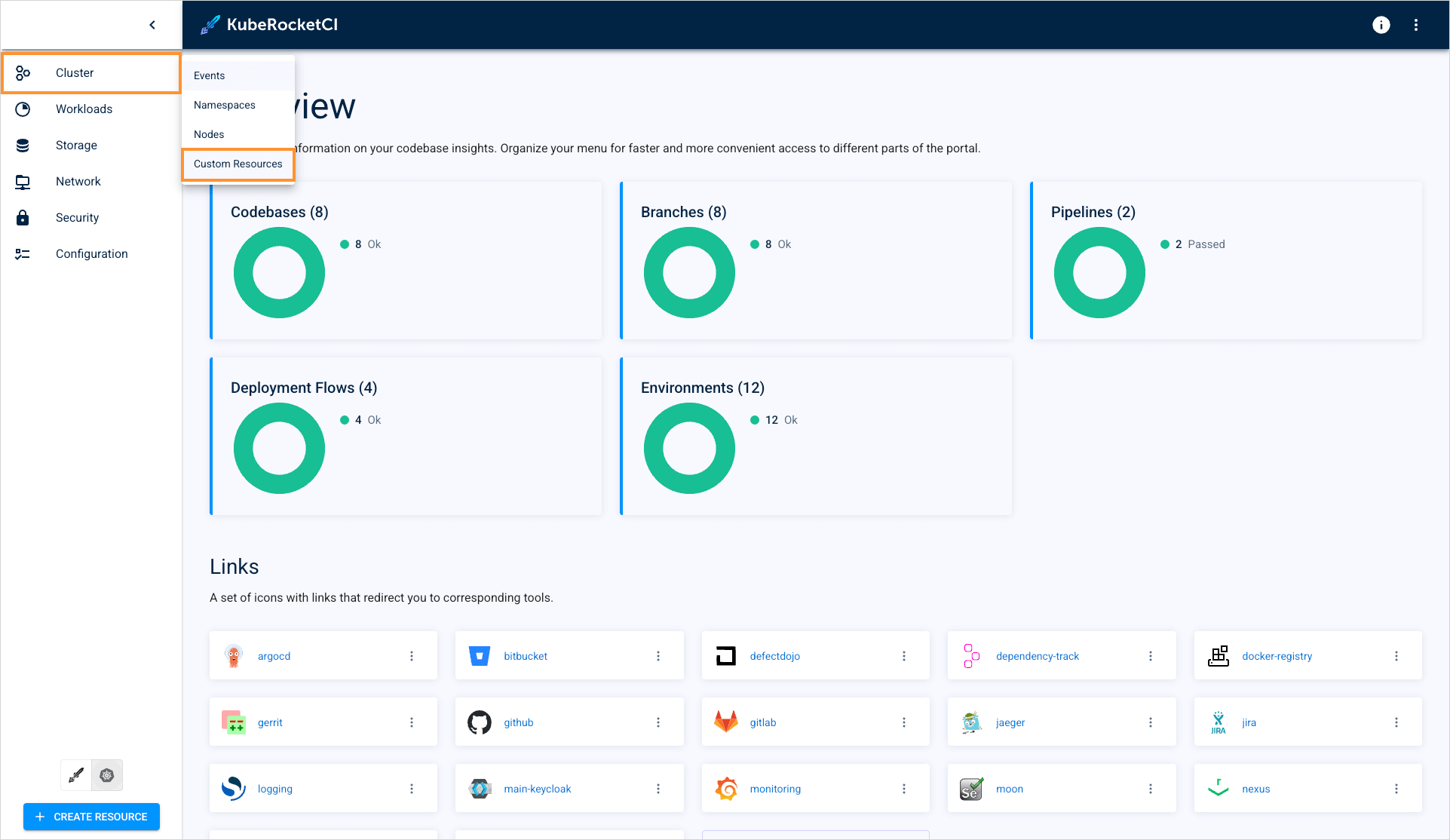Click the Network monitor icon
Viewport: 1450px width, 840px height.
pos(23,182)
